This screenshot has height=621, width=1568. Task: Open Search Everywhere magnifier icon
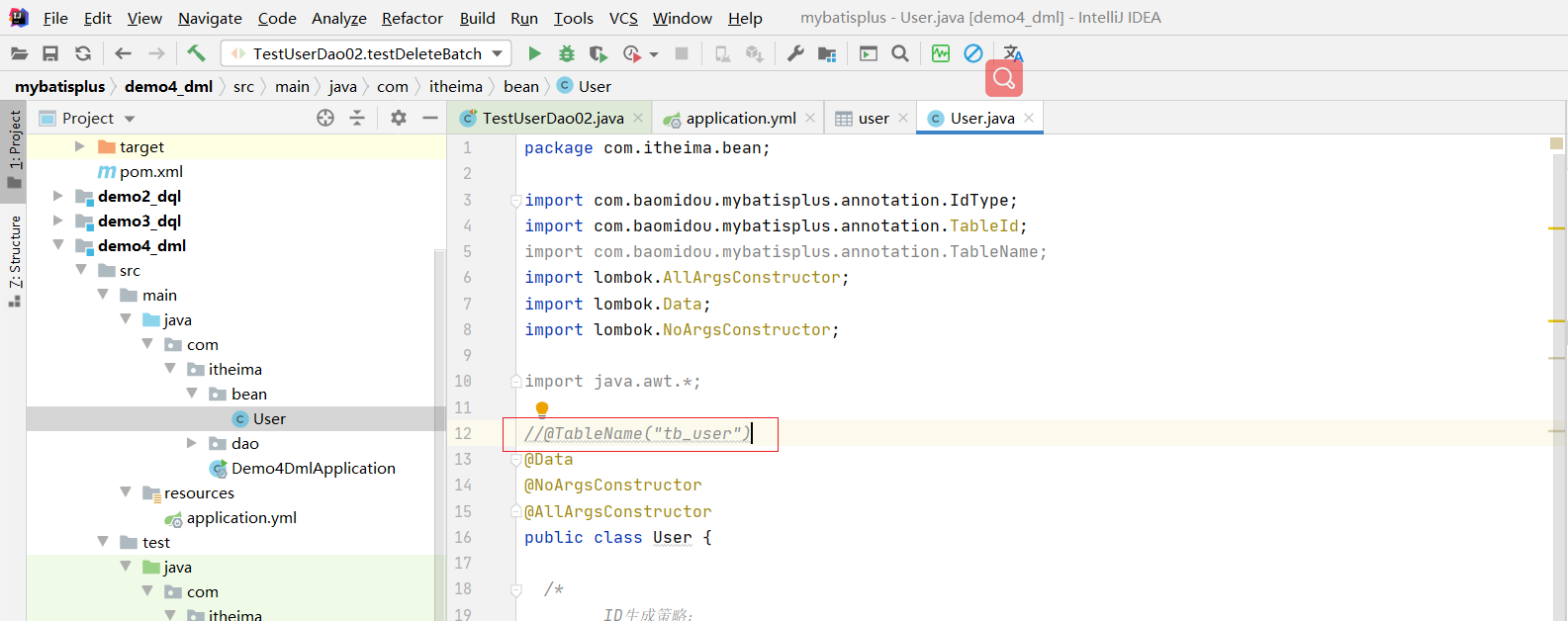click(x=900, y=53)
